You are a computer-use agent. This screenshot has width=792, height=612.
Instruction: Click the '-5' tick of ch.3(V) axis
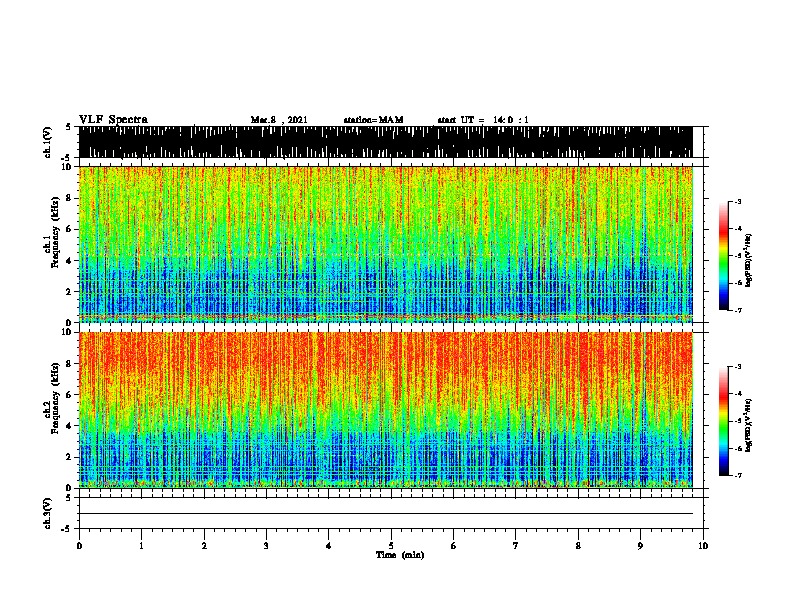(67, 529)
